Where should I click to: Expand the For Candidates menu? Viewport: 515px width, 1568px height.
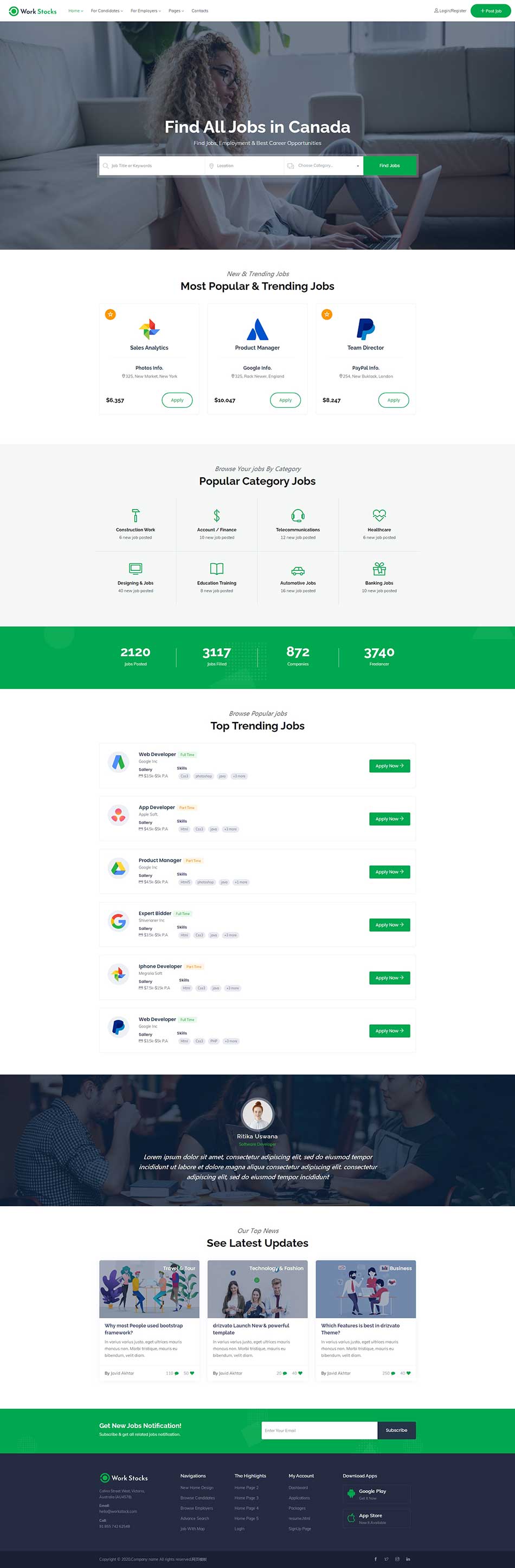pyautogui.click(x=107, y=11)
